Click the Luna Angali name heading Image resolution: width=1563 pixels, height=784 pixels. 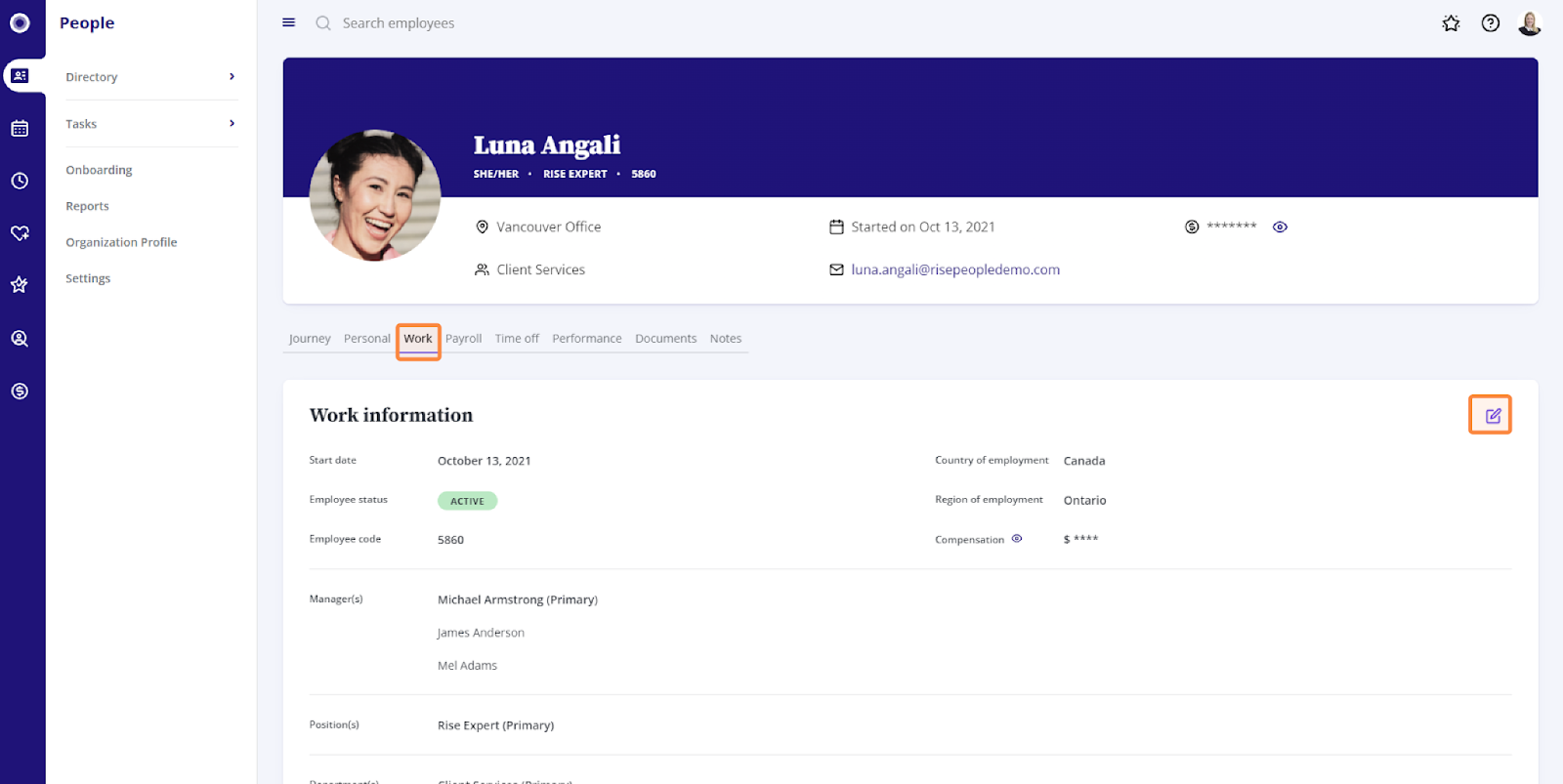click(547, 145)
